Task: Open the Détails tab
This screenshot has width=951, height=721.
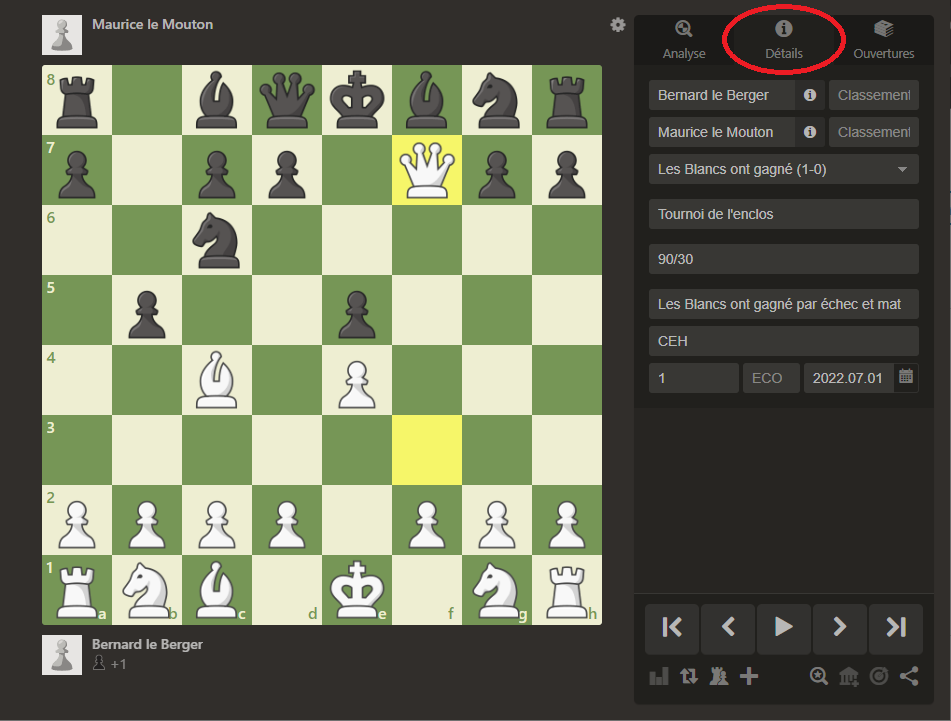Action: pyautogui.click(x=784, y=40)
